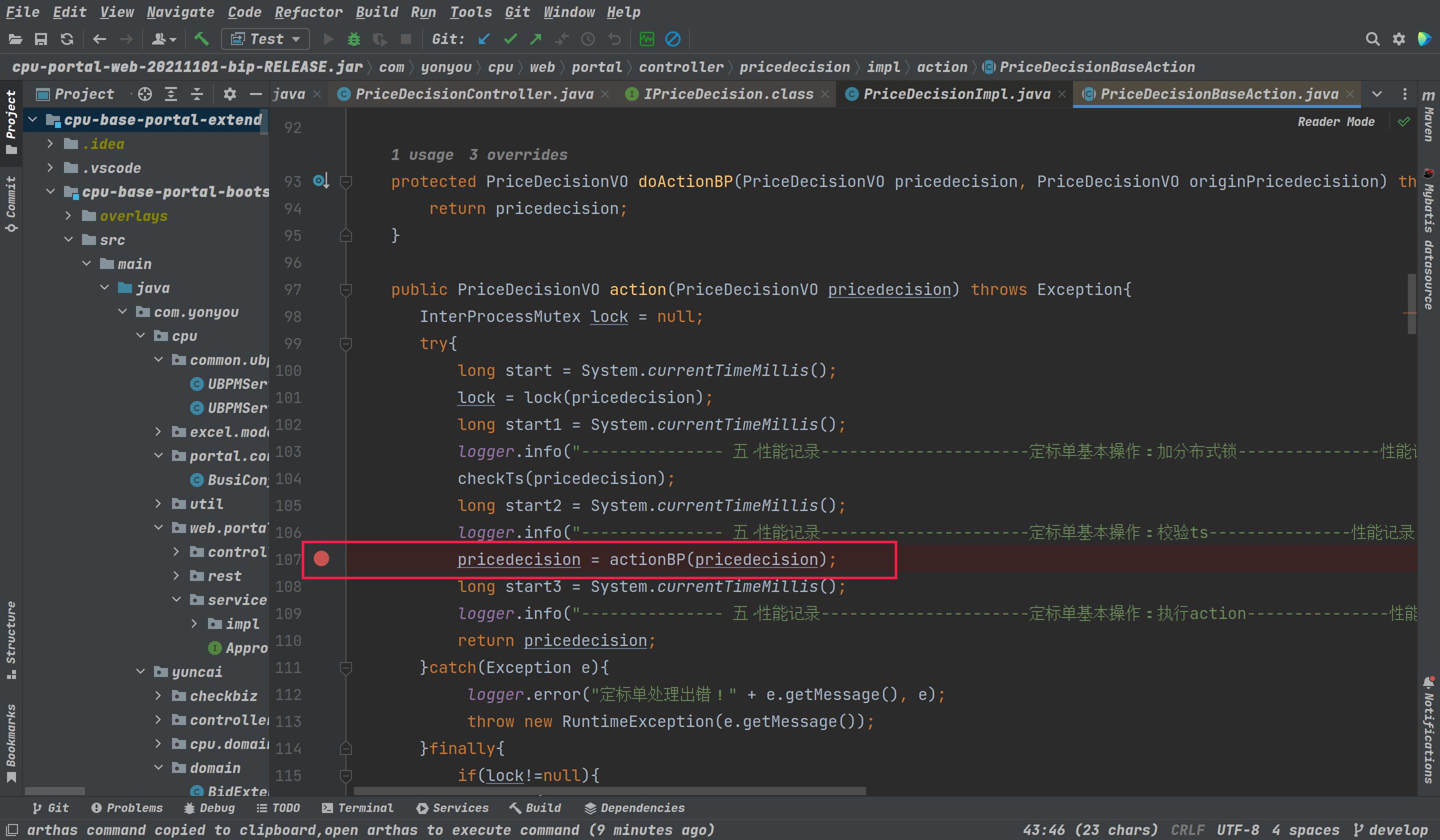Toggle Reader Mode in the editor
The image size is (1440, 840).
(1335, 121)
